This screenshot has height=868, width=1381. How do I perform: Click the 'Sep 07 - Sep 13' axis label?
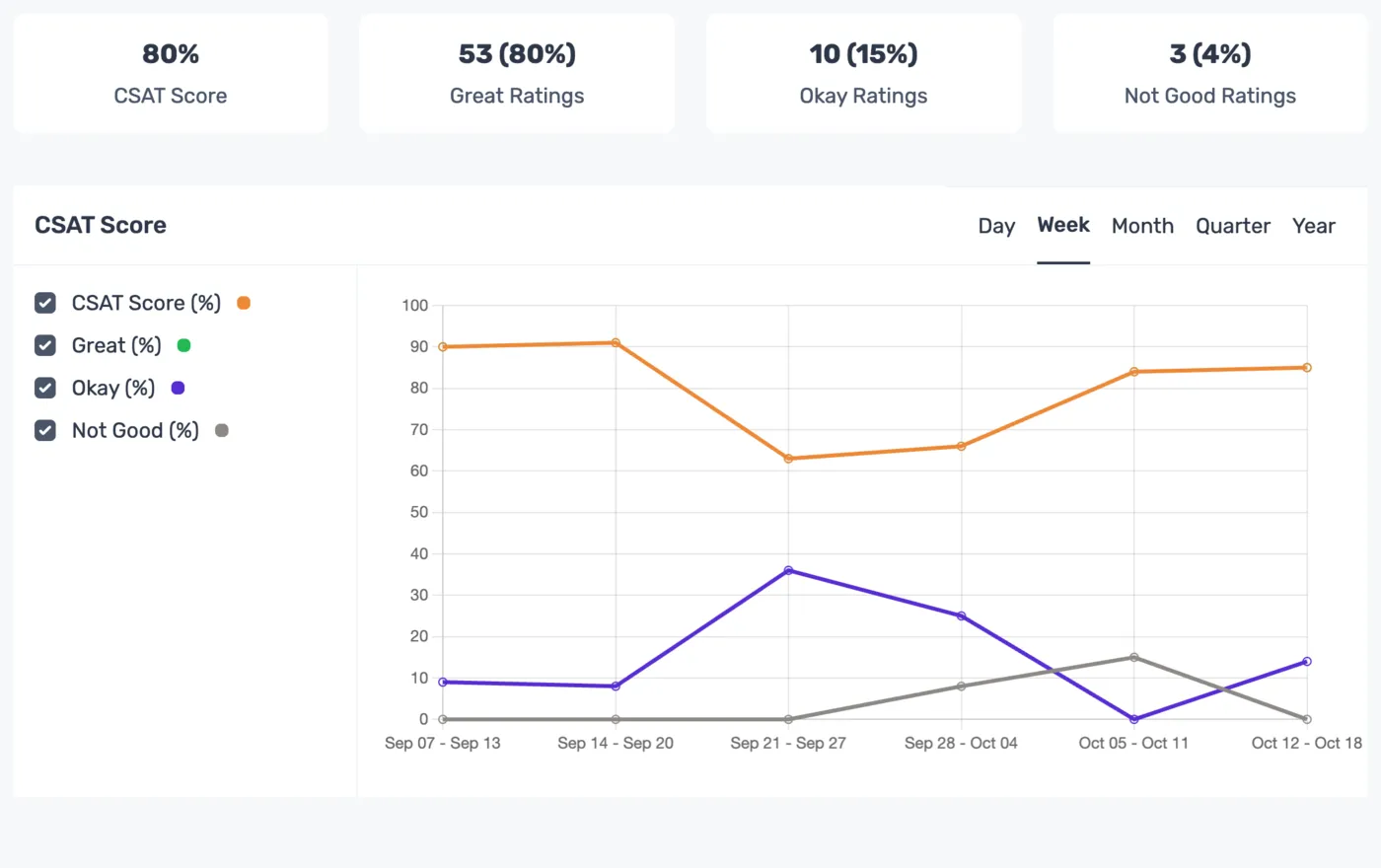pyautogui.click(x=443, y=743)
